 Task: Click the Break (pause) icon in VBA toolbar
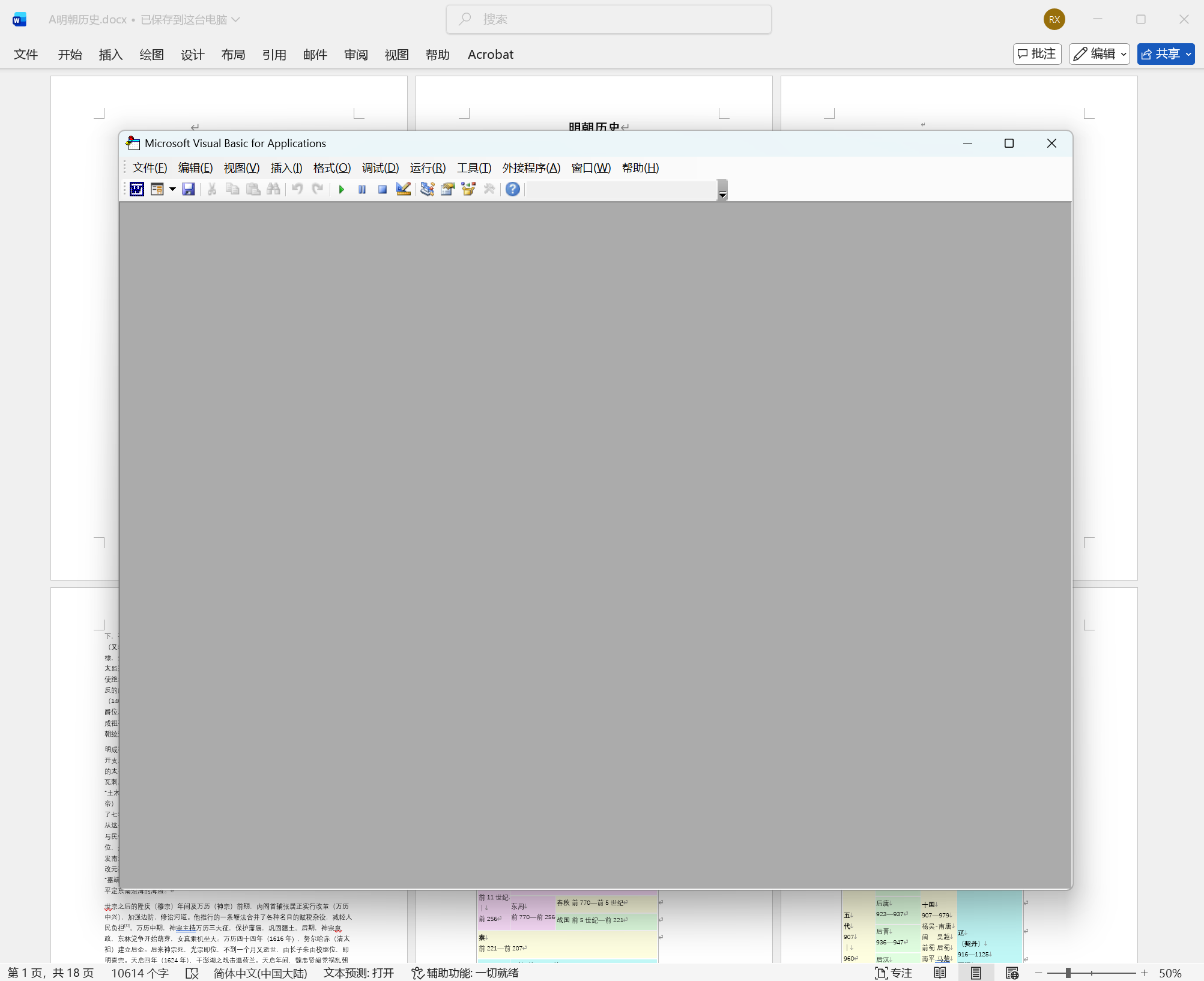(362, 189)
